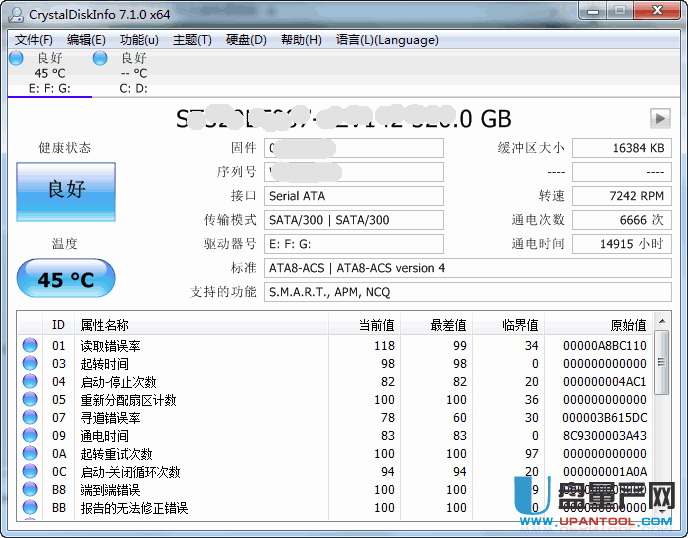688x538 pixels.
Task: Open the 主题(T) menu
Action: 192,40
